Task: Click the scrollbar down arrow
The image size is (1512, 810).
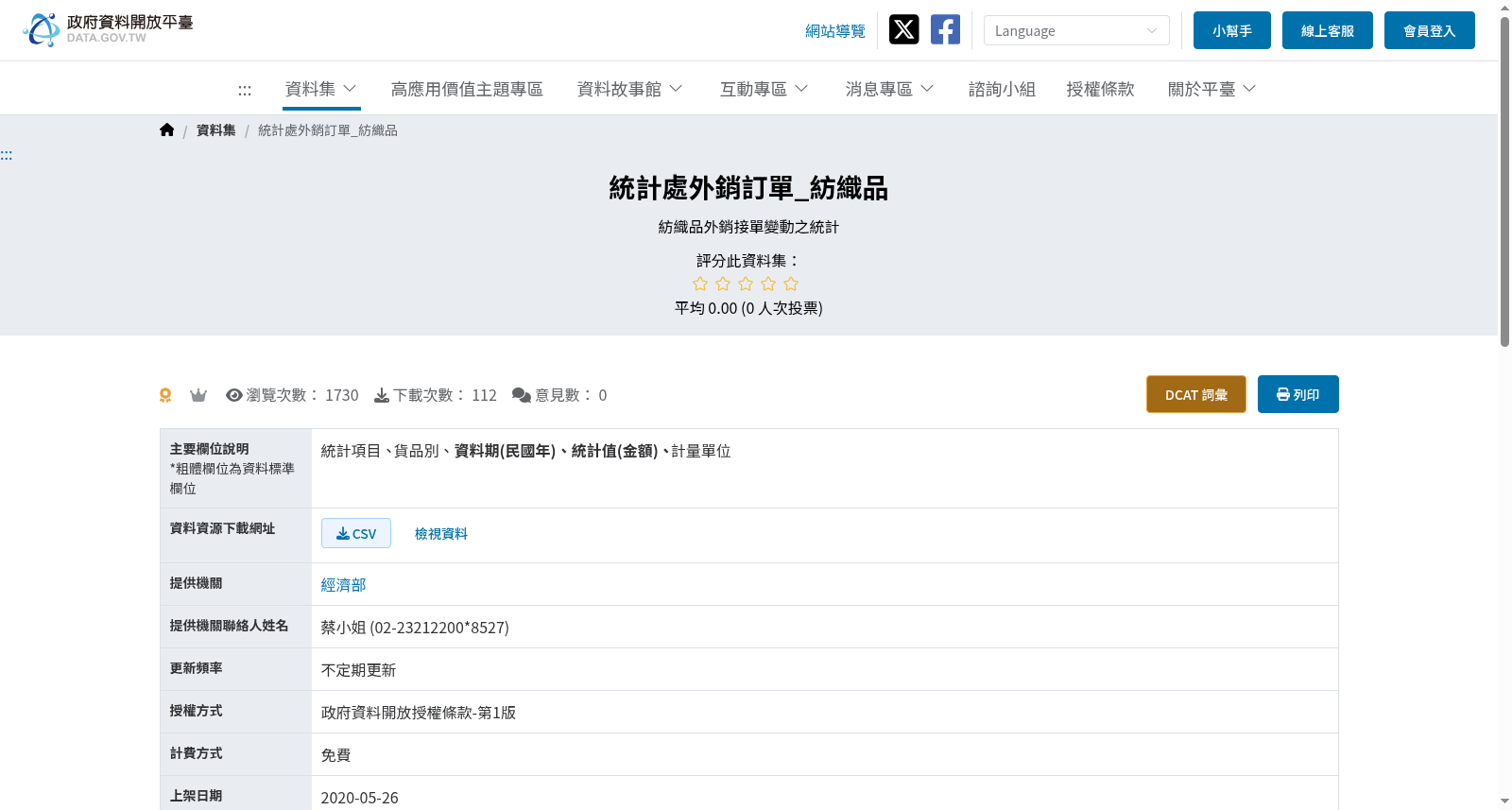Action: pos(1504,801)
